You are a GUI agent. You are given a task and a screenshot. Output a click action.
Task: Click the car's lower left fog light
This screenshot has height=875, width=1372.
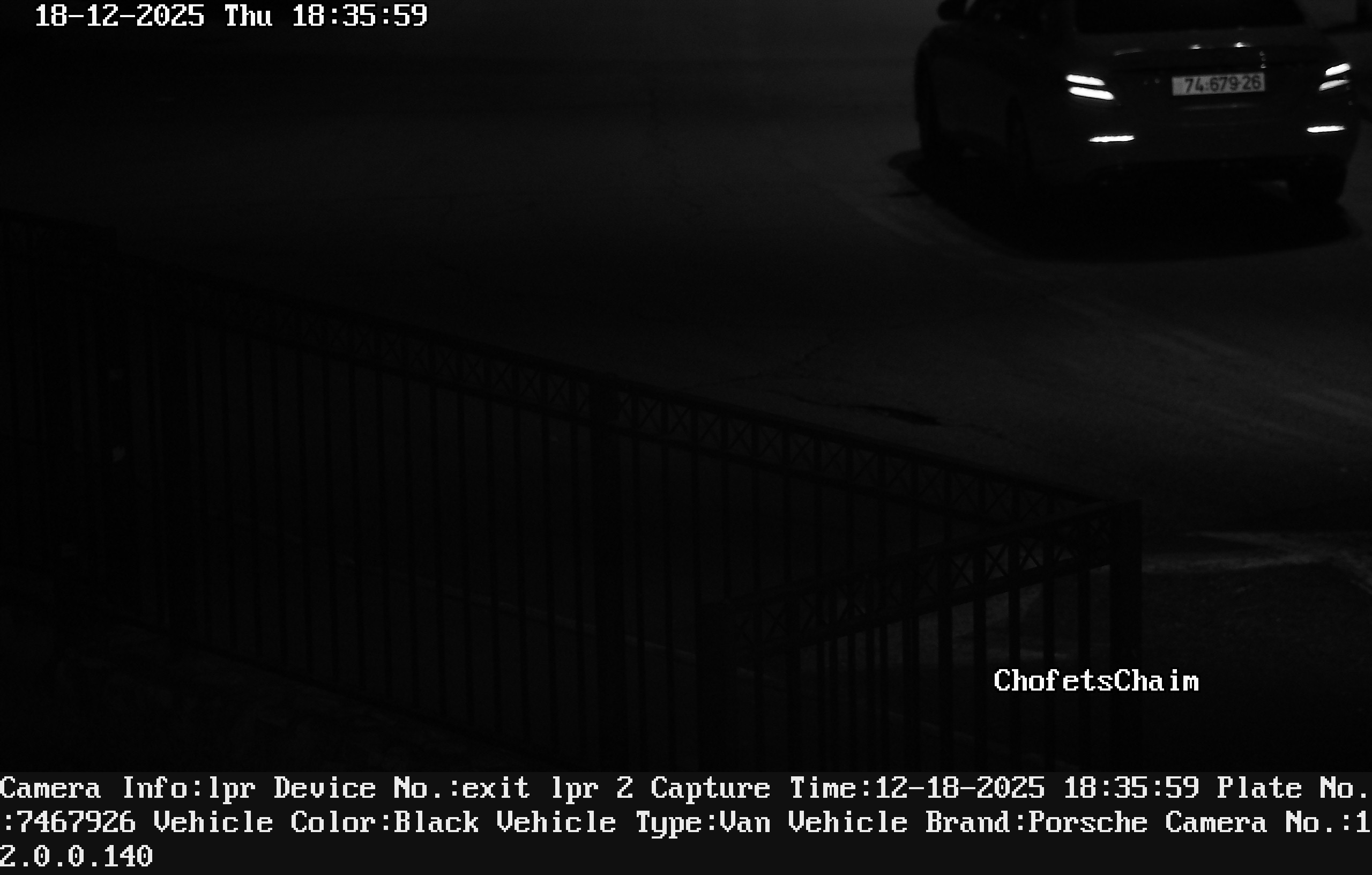(x=1111, y=138)
